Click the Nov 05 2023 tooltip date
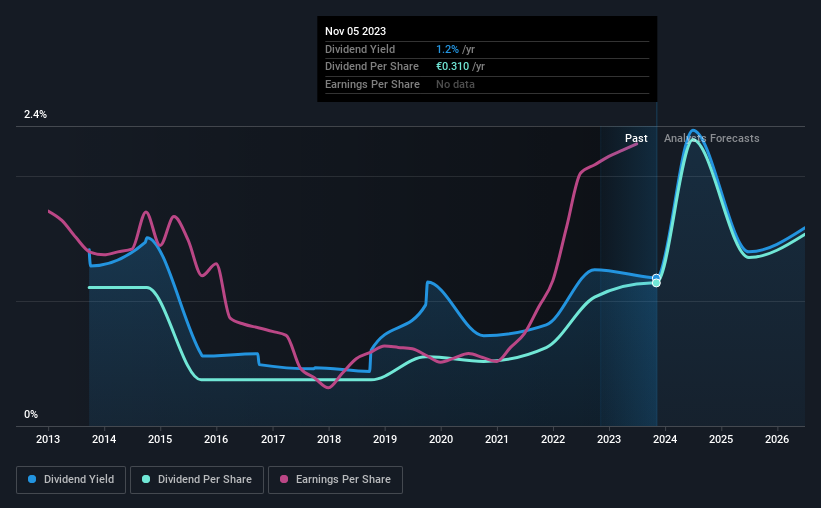Screen dimensions: 821x508 coord(356,31)
